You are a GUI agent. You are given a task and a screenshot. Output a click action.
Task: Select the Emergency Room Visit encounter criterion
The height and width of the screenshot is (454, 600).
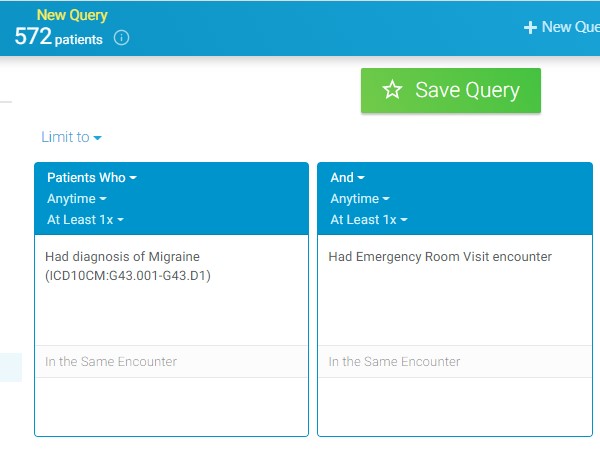pos(440,257)
